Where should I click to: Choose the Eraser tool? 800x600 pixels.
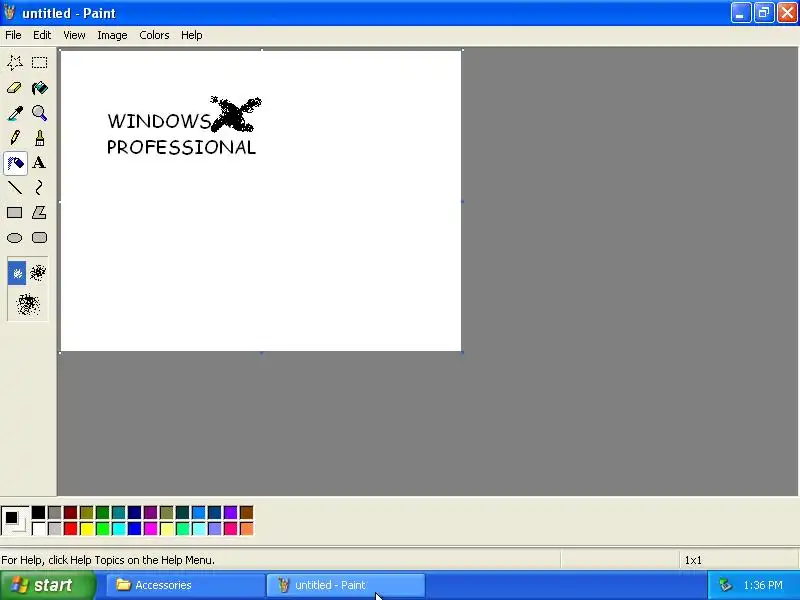15,88
